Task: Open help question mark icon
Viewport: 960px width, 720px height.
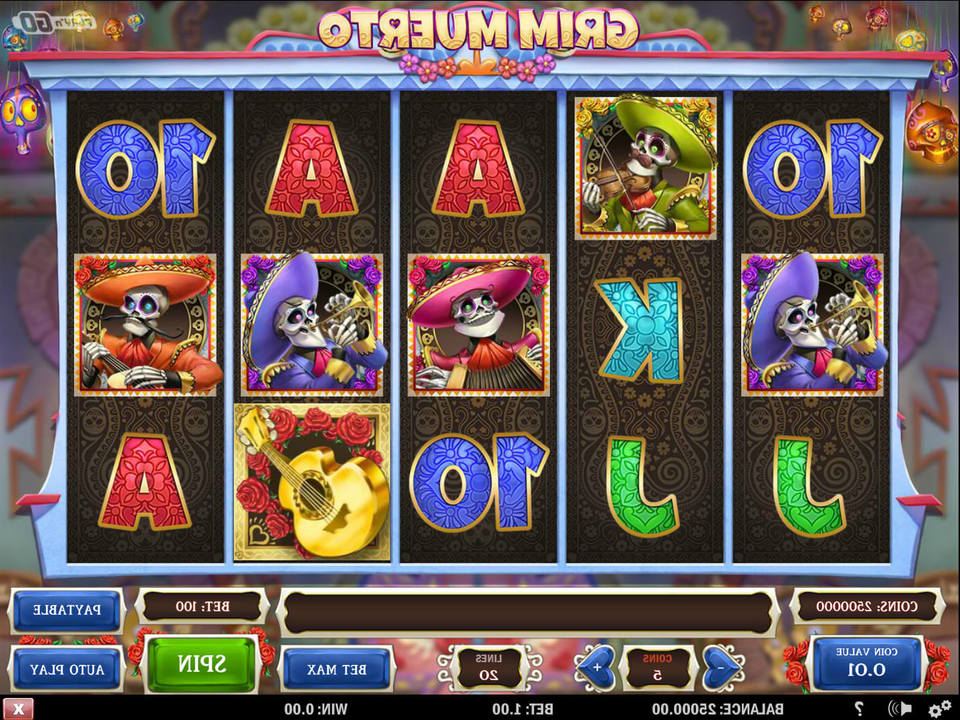Action: coord(858,709)
